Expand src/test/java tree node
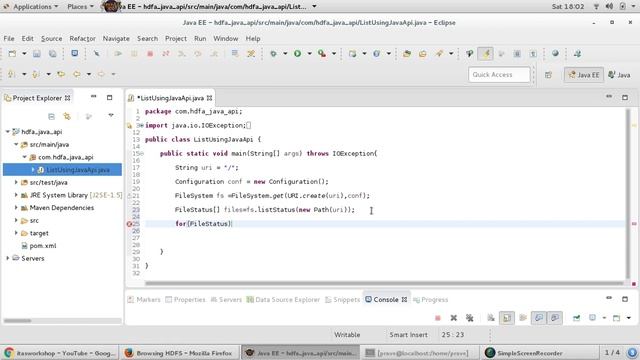The height and width of the screenshot is (360, 640). coord(16,182)
